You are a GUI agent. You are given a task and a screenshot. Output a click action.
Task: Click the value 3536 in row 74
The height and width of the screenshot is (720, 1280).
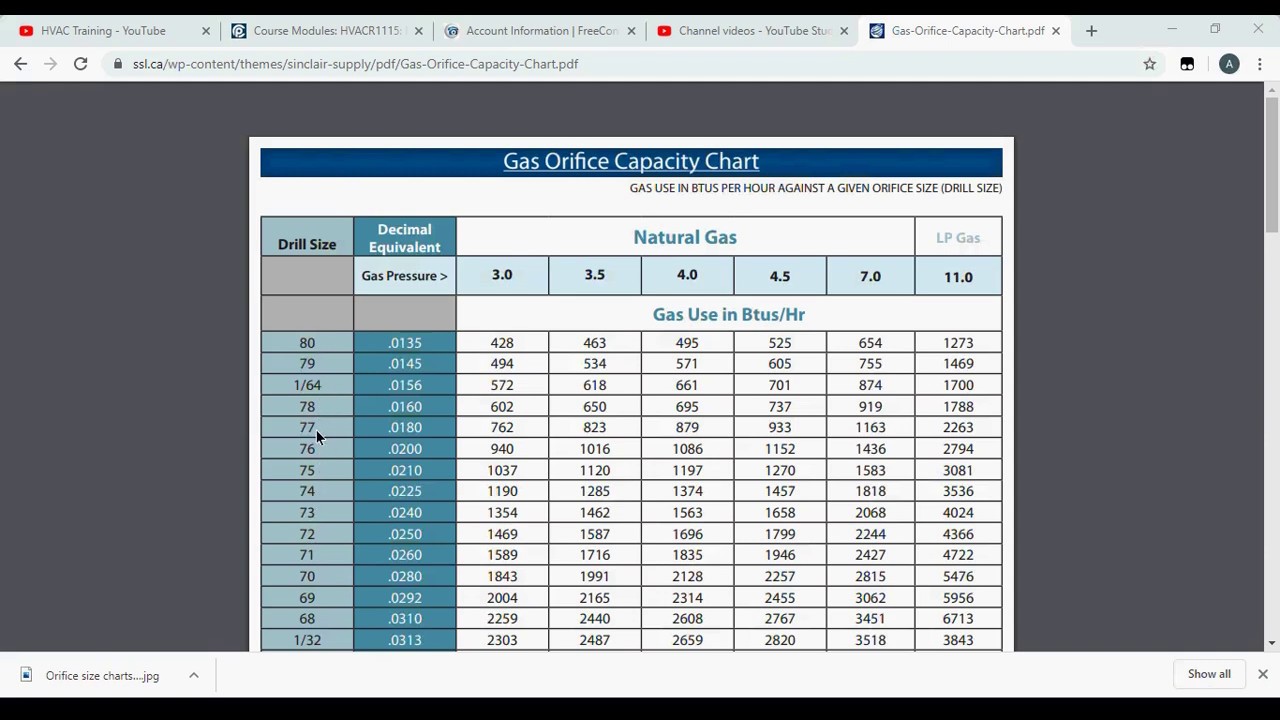click(958, 491)
